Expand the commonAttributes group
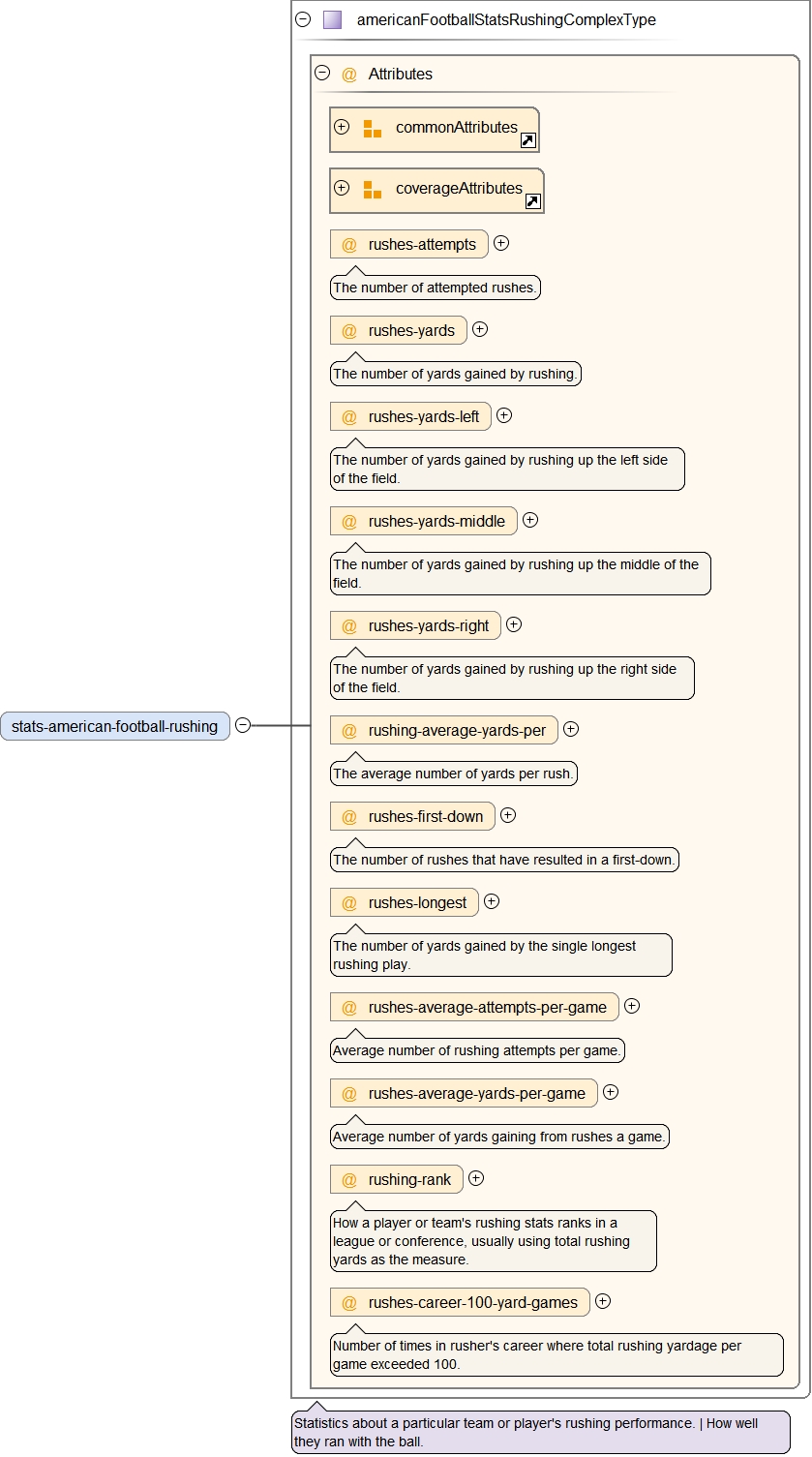 (x=342, y=127)
